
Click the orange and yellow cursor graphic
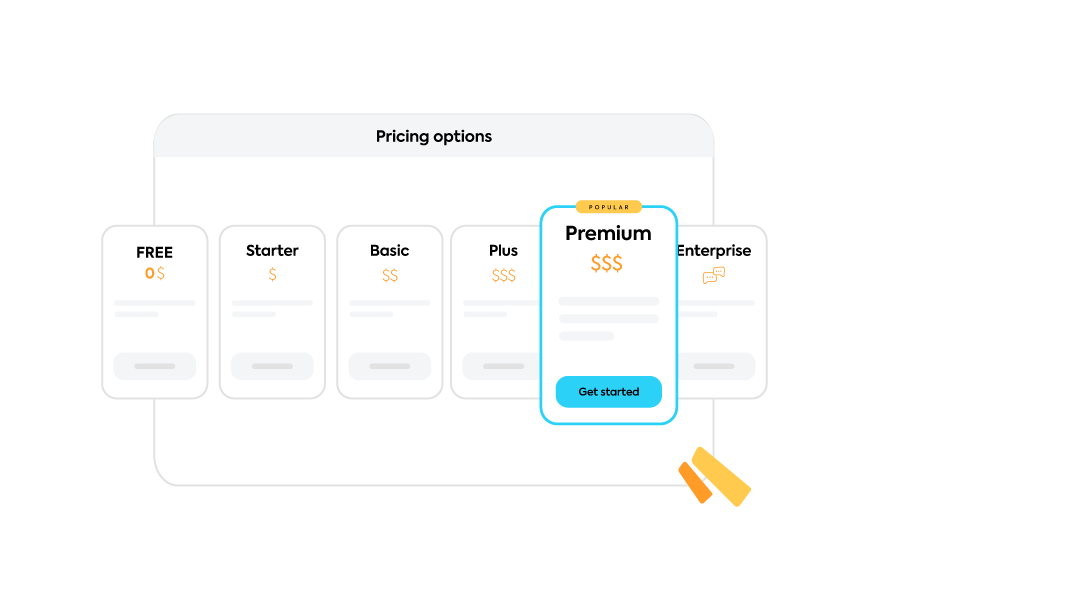715,477
